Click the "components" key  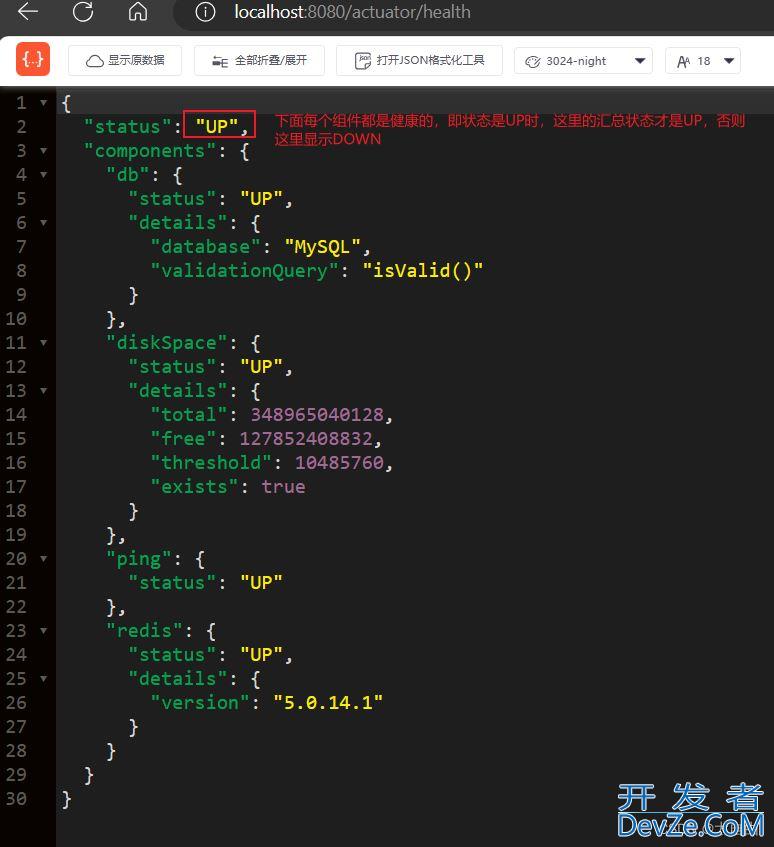pos(150,151)
